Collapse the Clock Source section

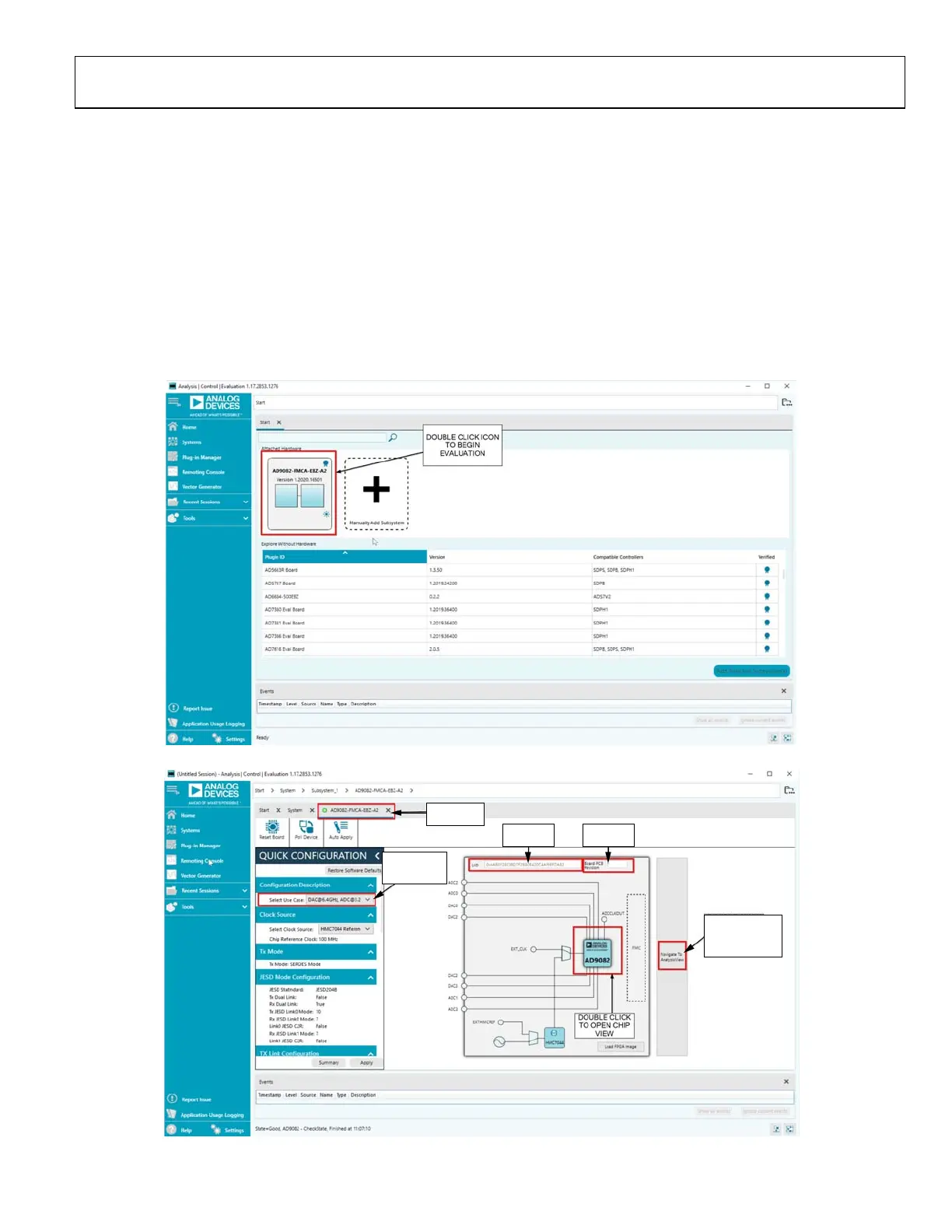[370, 915]
